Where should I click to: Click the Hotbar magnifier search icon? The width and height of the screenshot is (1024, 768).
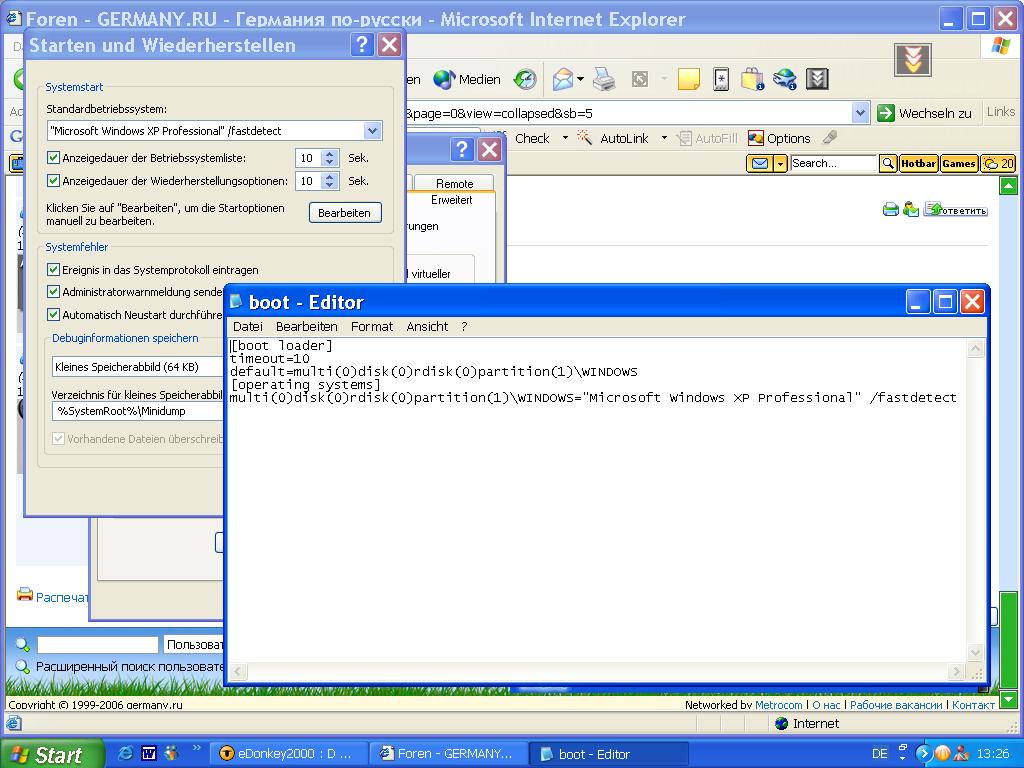point(887,163)
